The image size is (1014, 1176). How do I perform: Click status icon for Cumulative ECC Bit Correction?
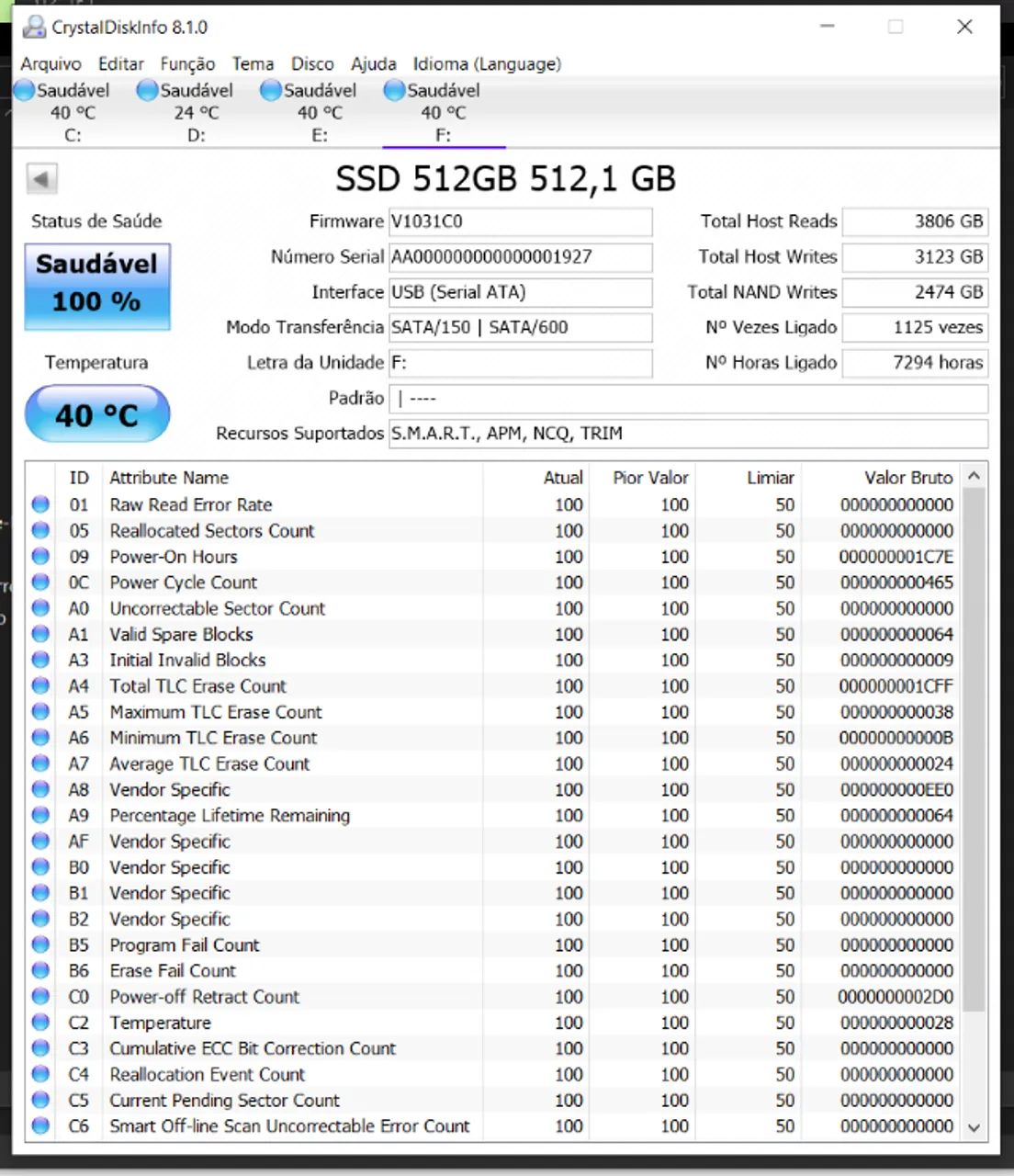[40, 1048]
